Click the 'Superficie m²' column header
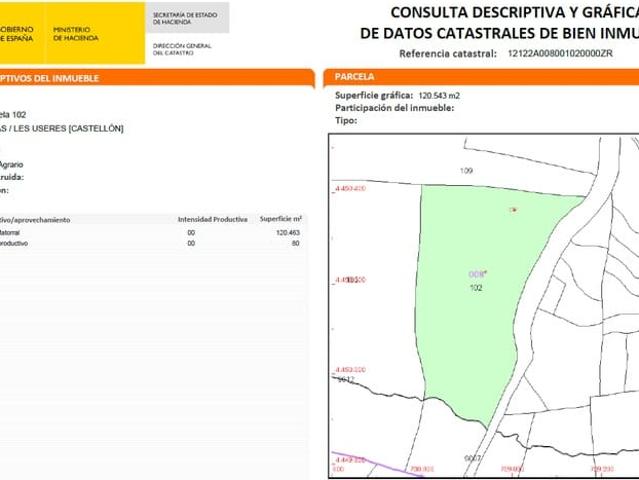 pos(281,219)
